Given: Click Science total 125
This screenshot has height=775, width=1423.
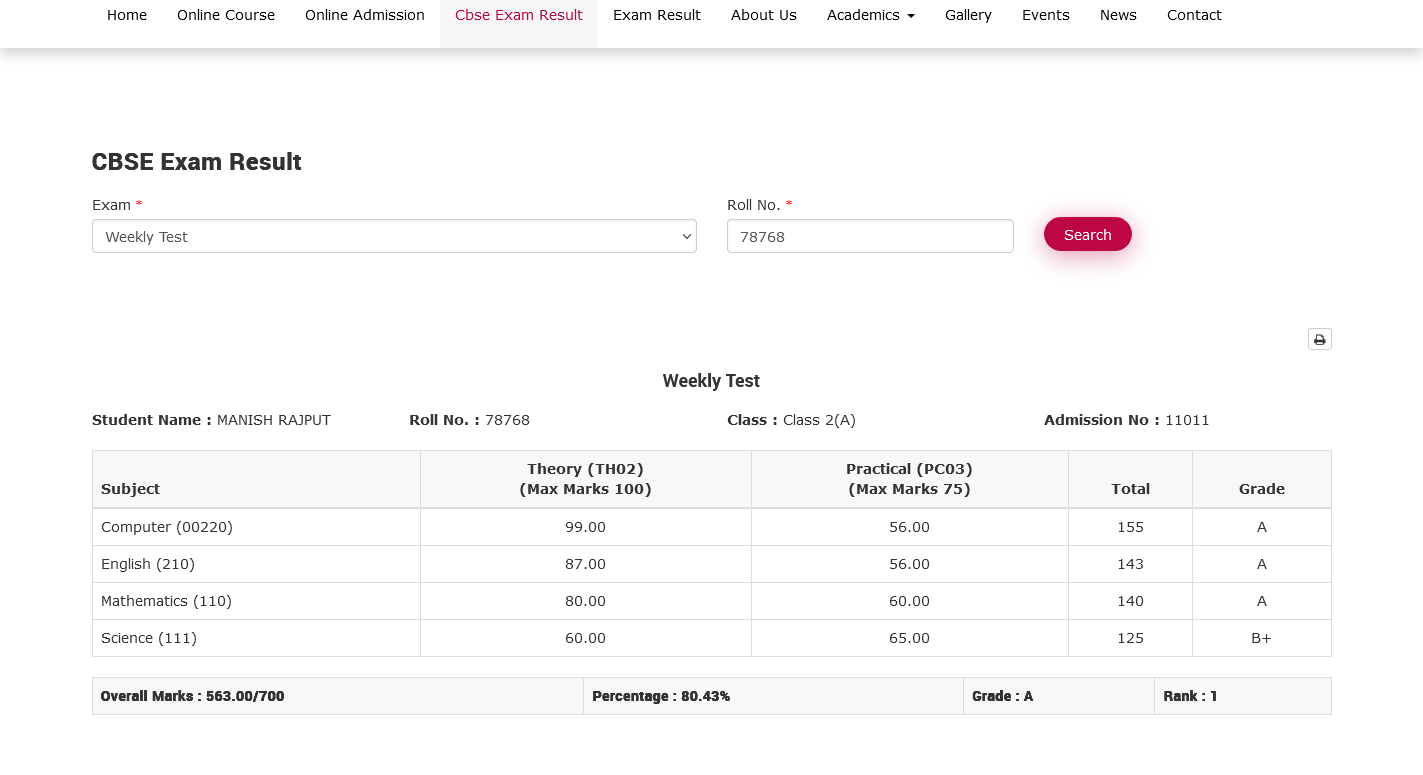Looking at the screenshot, I should tap(1130, 638).
